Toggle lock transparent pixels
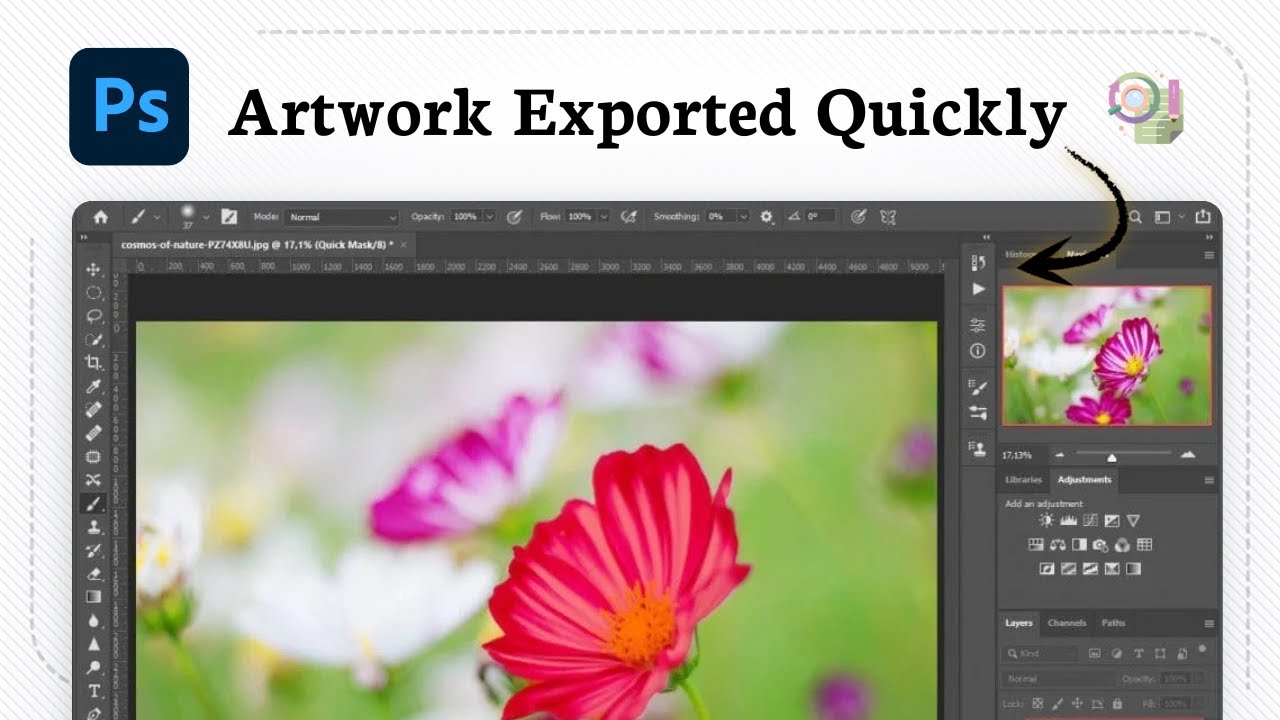Screen dimensions: 1280x720 pos(1037,704)
